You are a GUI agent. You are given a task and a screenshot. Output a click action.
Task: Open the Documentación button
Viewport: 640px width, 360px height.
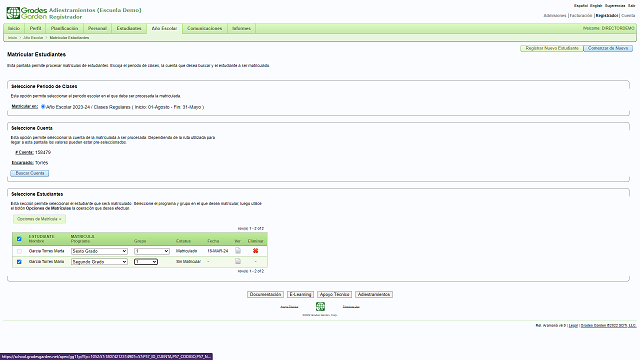tap(265, 294)
